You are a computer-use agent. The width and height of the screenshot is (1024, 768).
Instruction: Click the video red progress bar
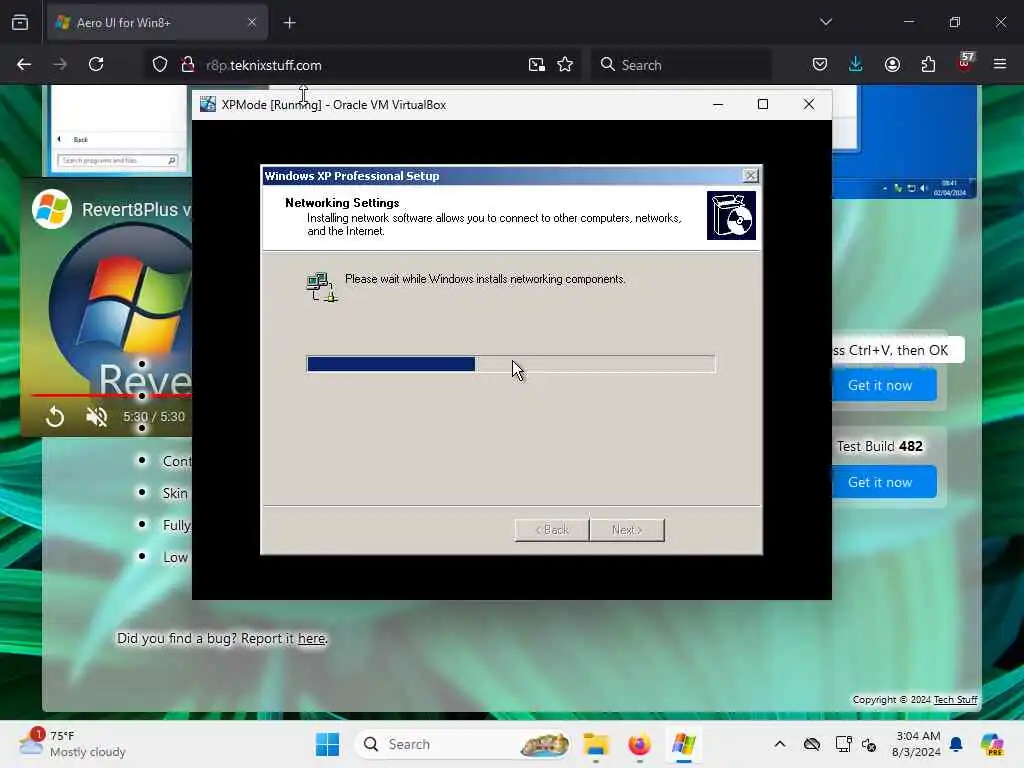pos(111,396)
